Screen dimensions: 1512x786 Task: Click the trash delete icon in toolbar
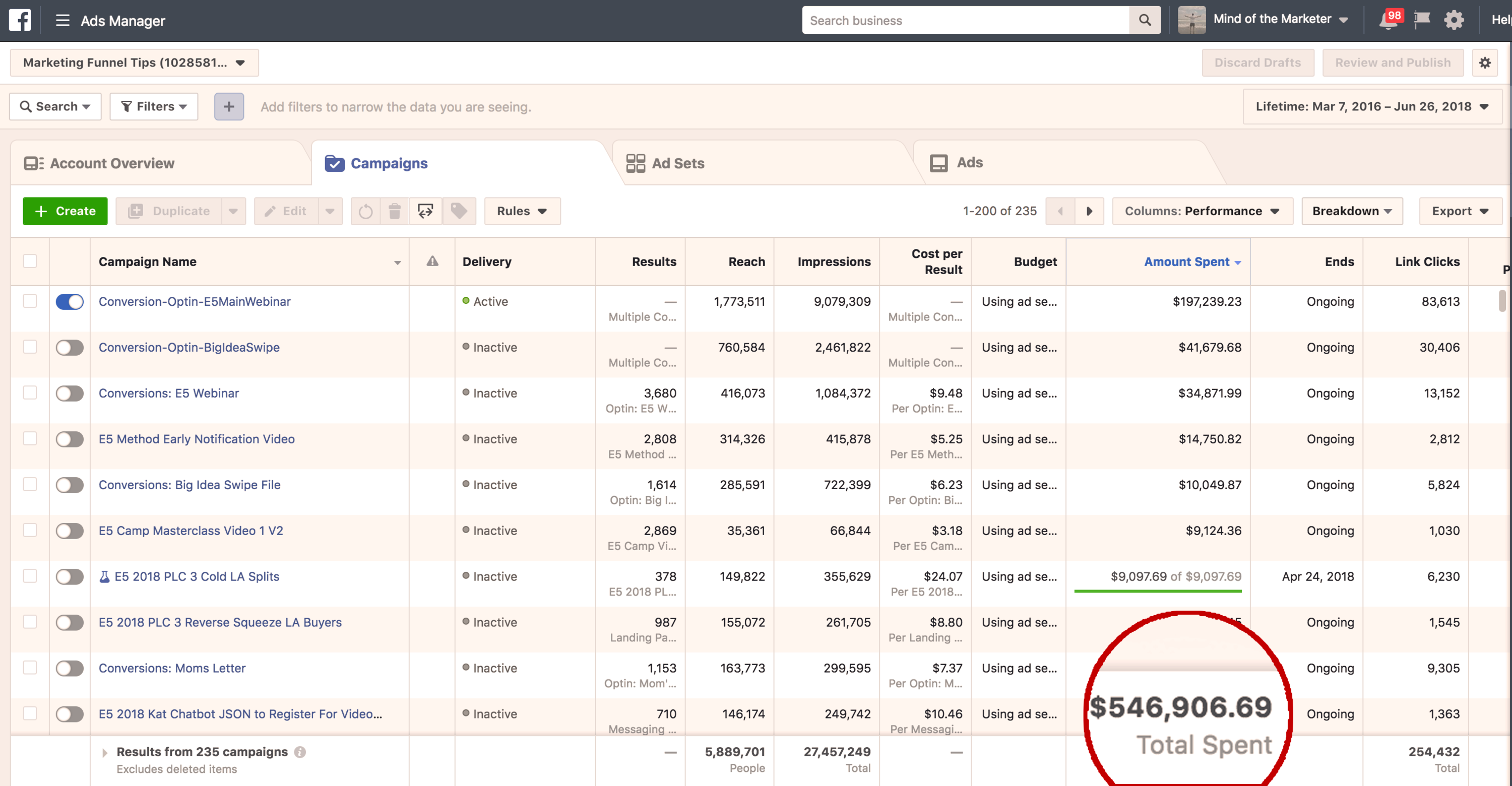[x=395, y=211]
